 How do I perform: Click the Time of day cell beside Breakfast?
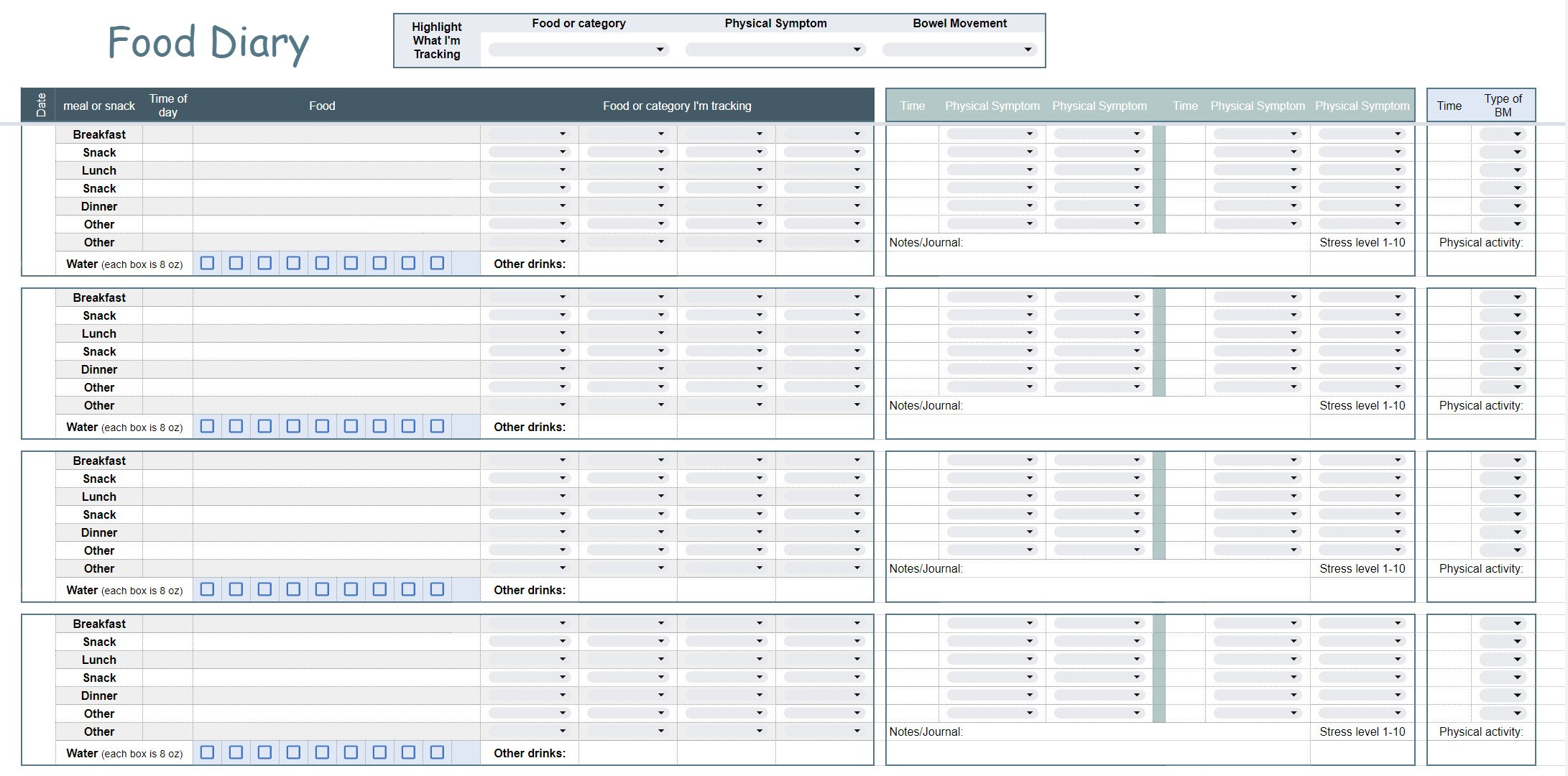click(169, 134)
